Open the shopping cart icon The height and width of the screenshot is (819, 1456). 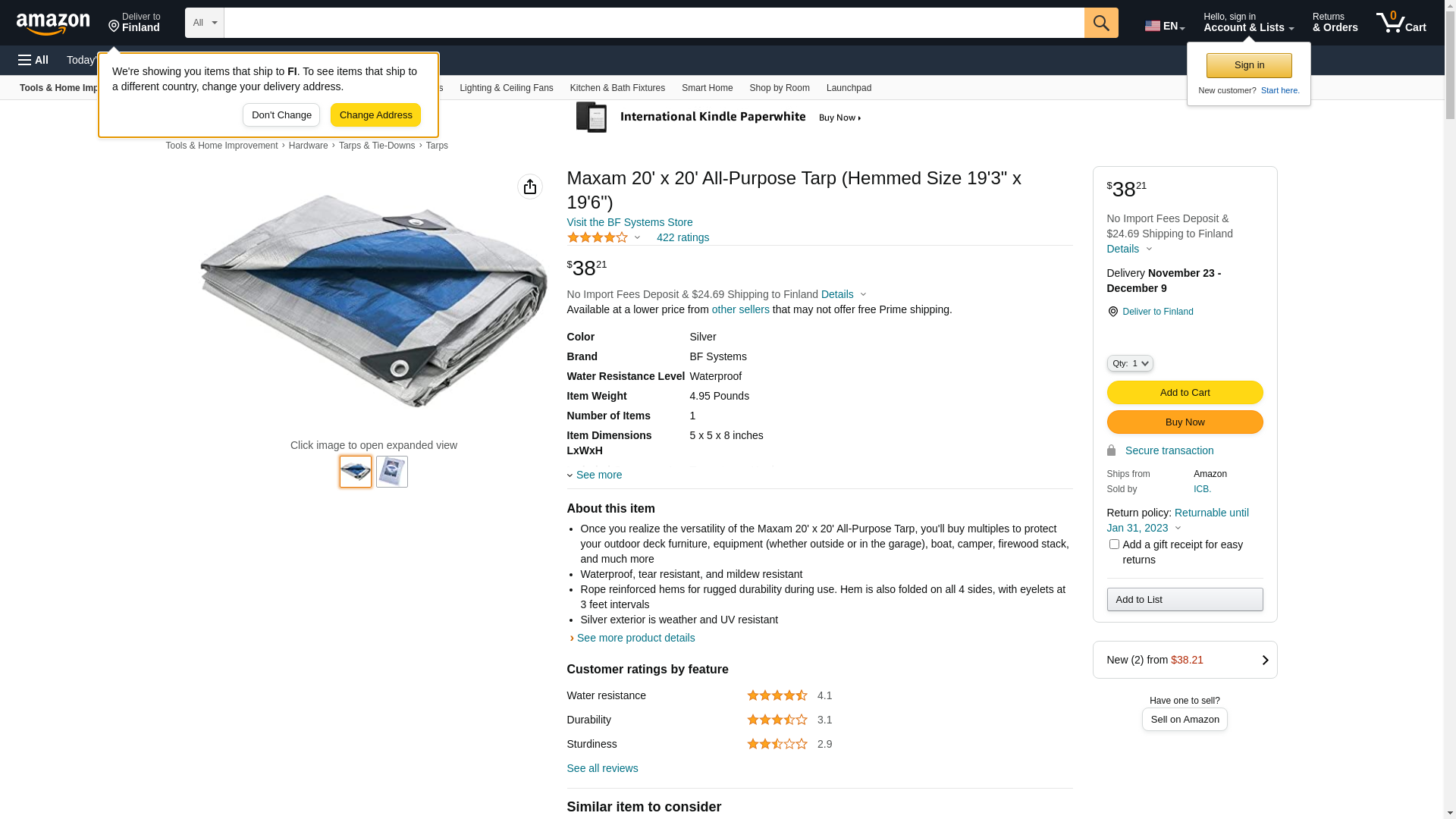point(1401,23)
